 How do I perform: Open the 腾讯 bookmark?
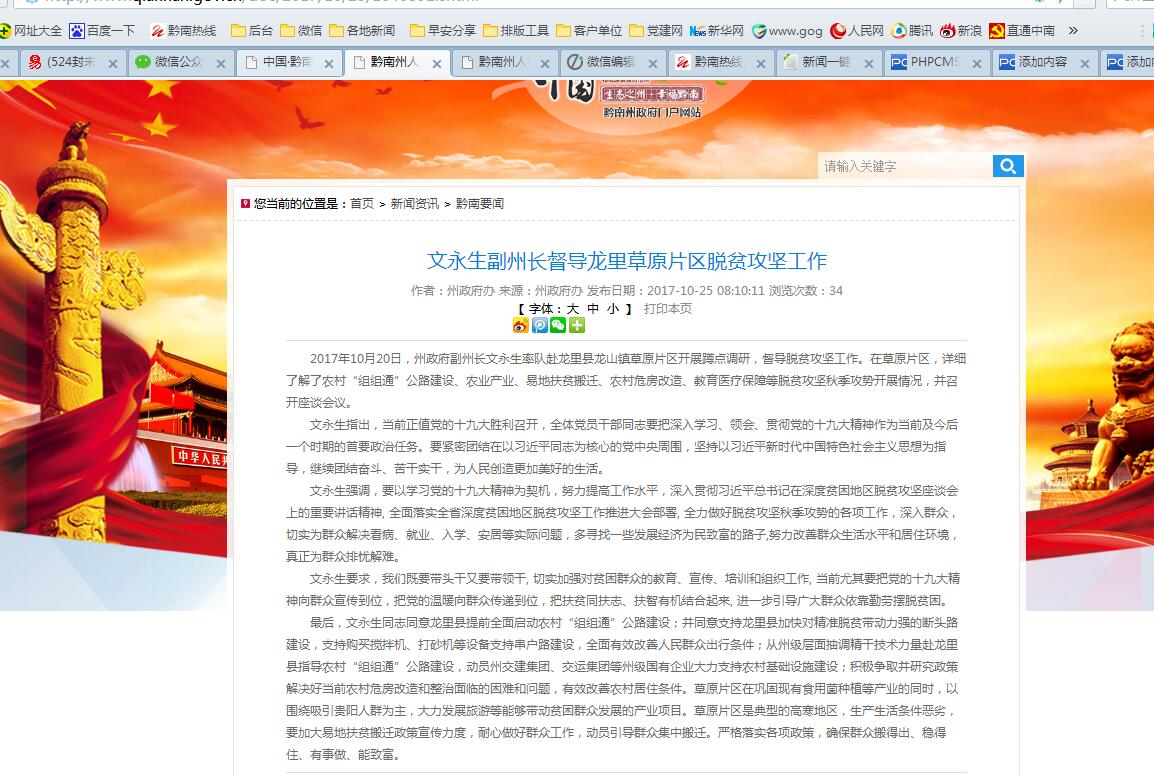(912, 30)
